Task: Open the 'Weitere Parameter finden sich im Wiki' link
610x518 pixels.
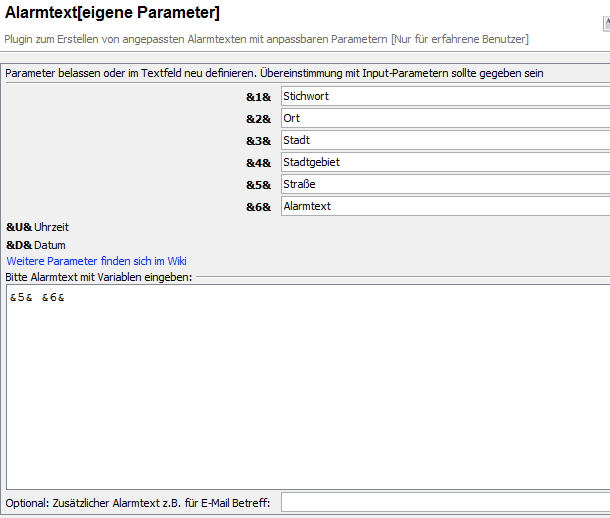Action: point(96,261)
